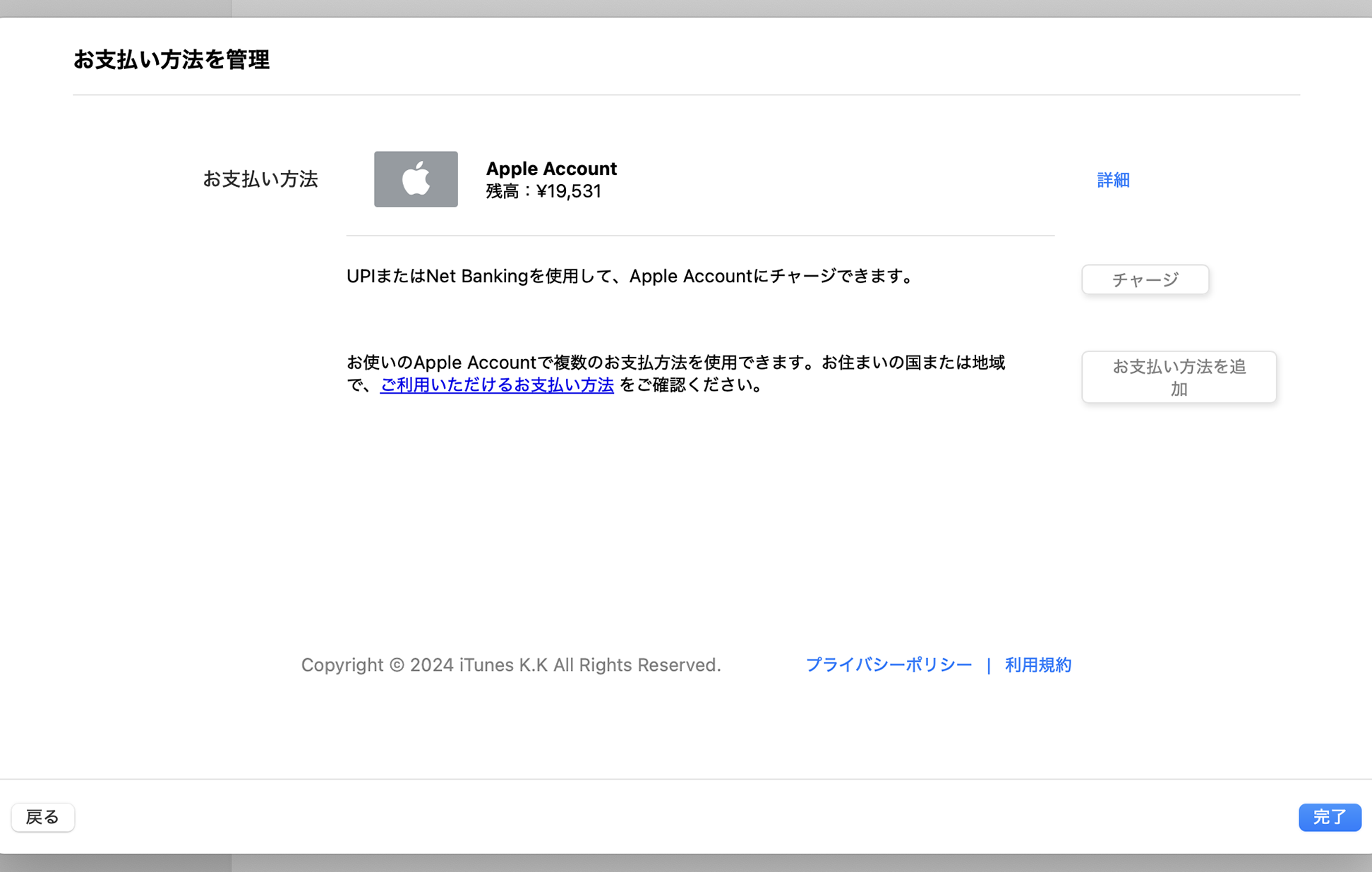Select the 残高：¥19,531 balance text

coord(543,191)
